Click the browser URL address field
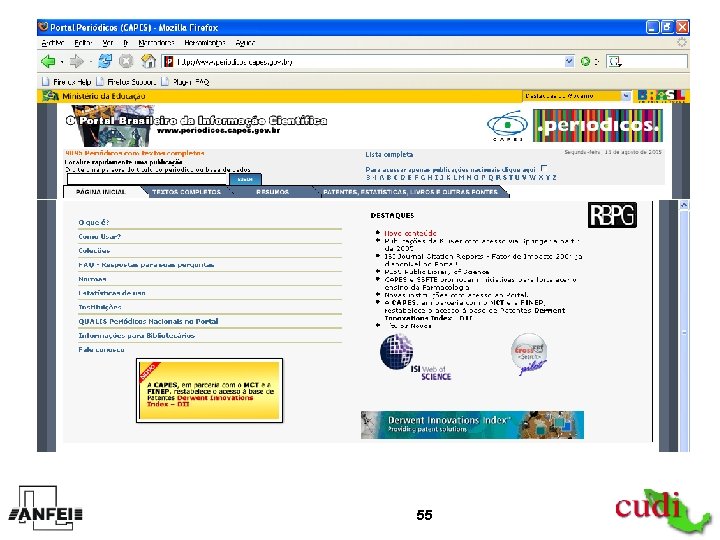The height and width of the screenshot is (540, 720). 369,62
